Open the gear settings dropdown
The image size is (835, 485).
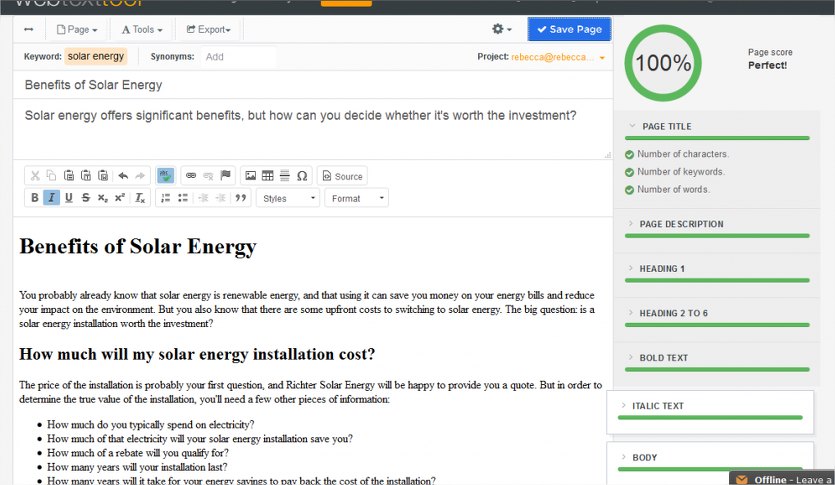[502, 29]
